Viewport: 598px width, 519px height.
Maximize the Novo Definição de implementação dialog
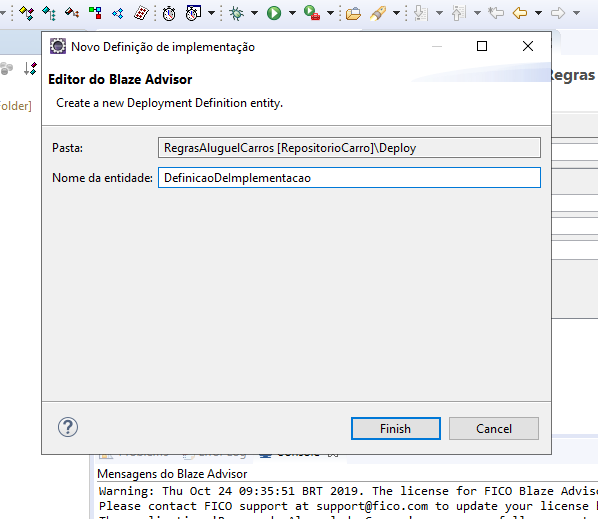coord(482,46)
